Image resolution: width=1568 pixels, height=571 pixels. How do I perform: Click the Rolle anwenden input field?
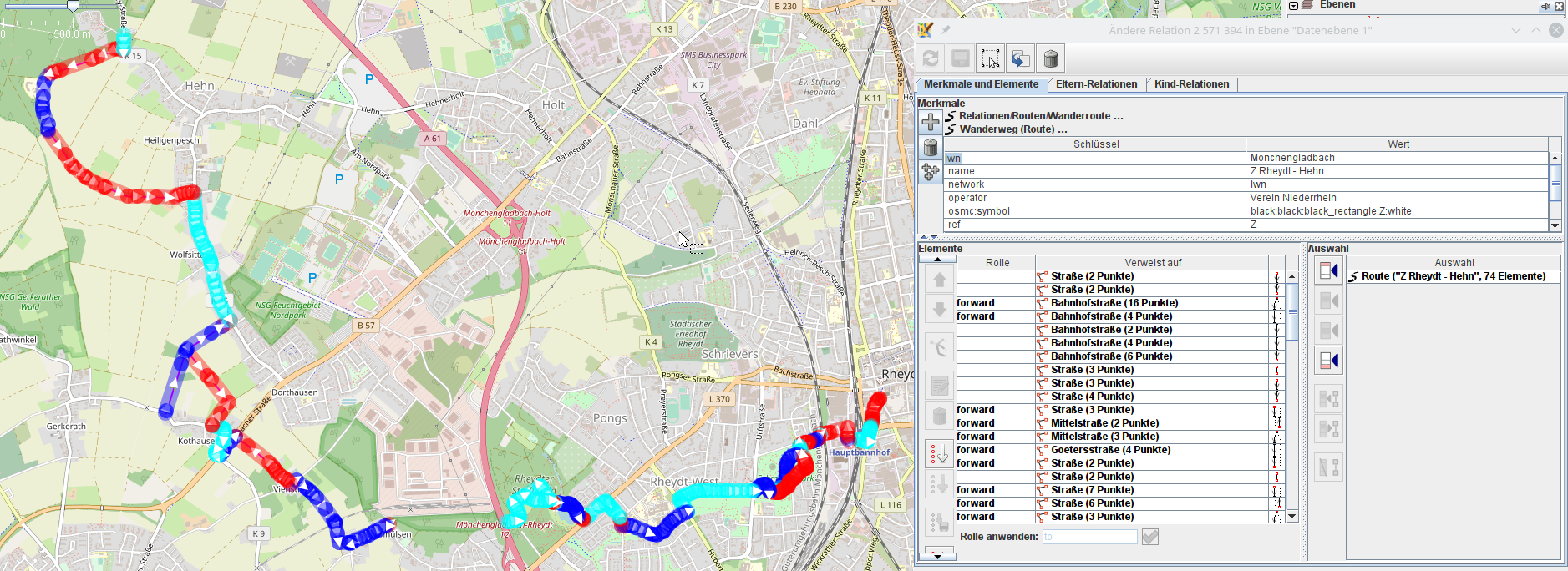click(1089, 537)
